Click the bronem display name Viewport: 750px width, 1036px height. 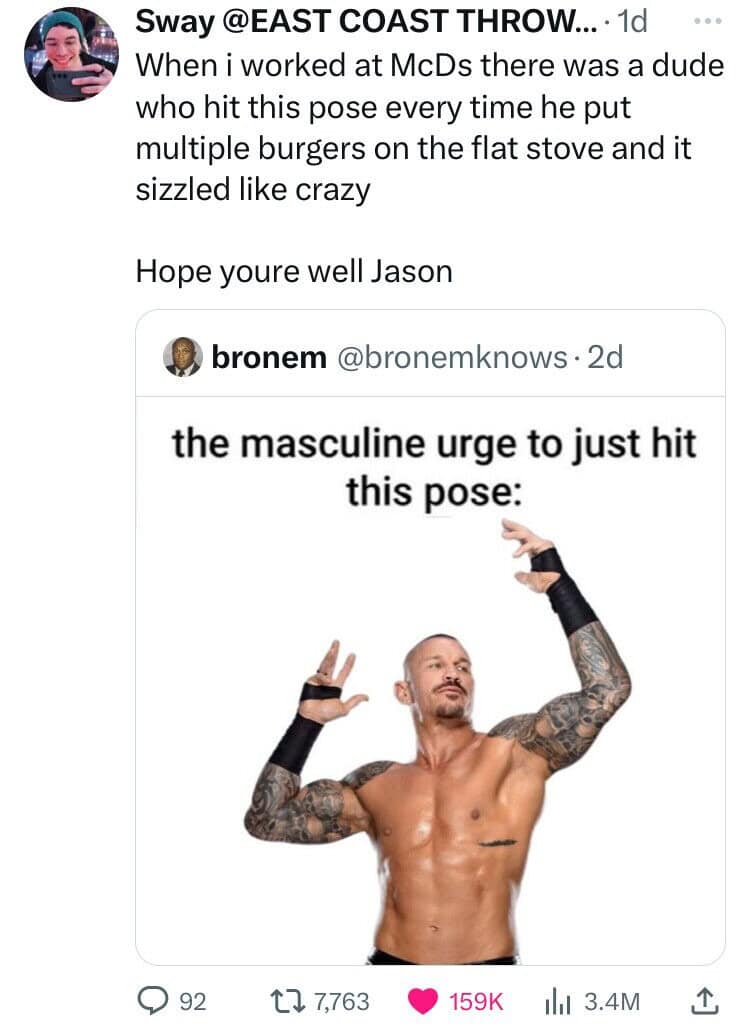(269, 357)
